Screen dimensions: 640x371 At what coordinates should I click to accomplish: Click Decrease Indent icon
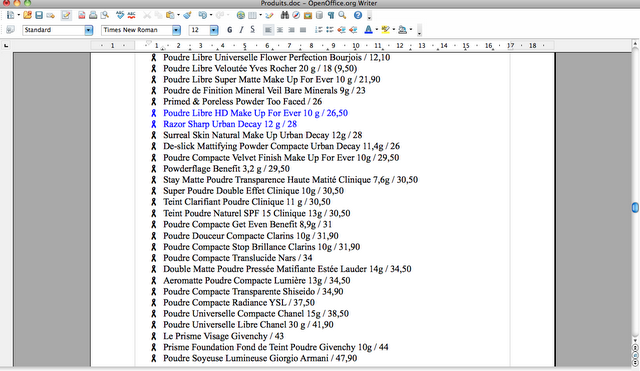(x=342, y=30)
